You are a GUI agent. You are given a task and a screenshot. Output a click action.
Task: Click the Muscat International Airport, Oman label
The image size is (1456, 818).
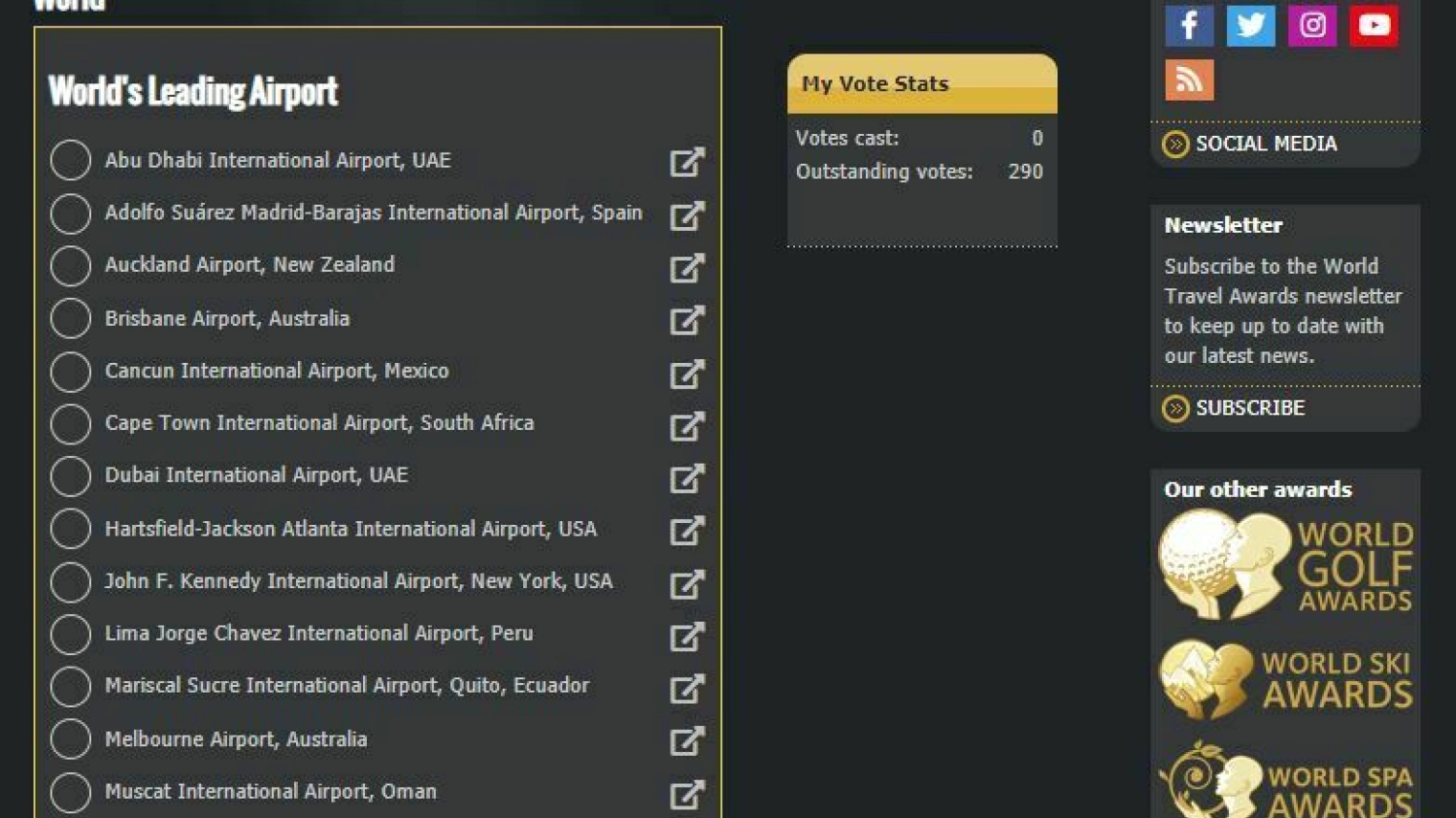pos(271,792)
